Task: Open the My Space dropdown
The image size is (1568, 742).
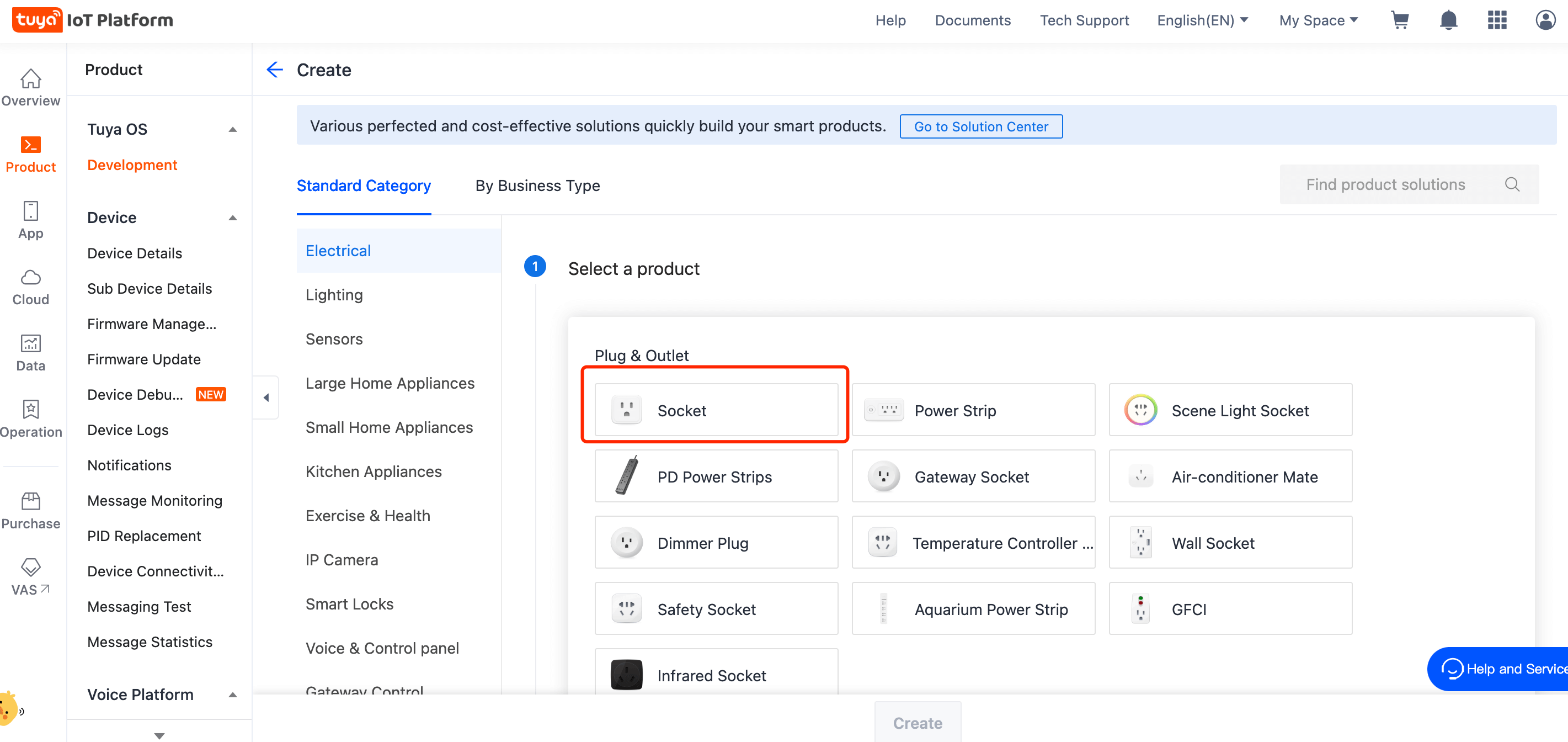Action: pos(1318,20)
